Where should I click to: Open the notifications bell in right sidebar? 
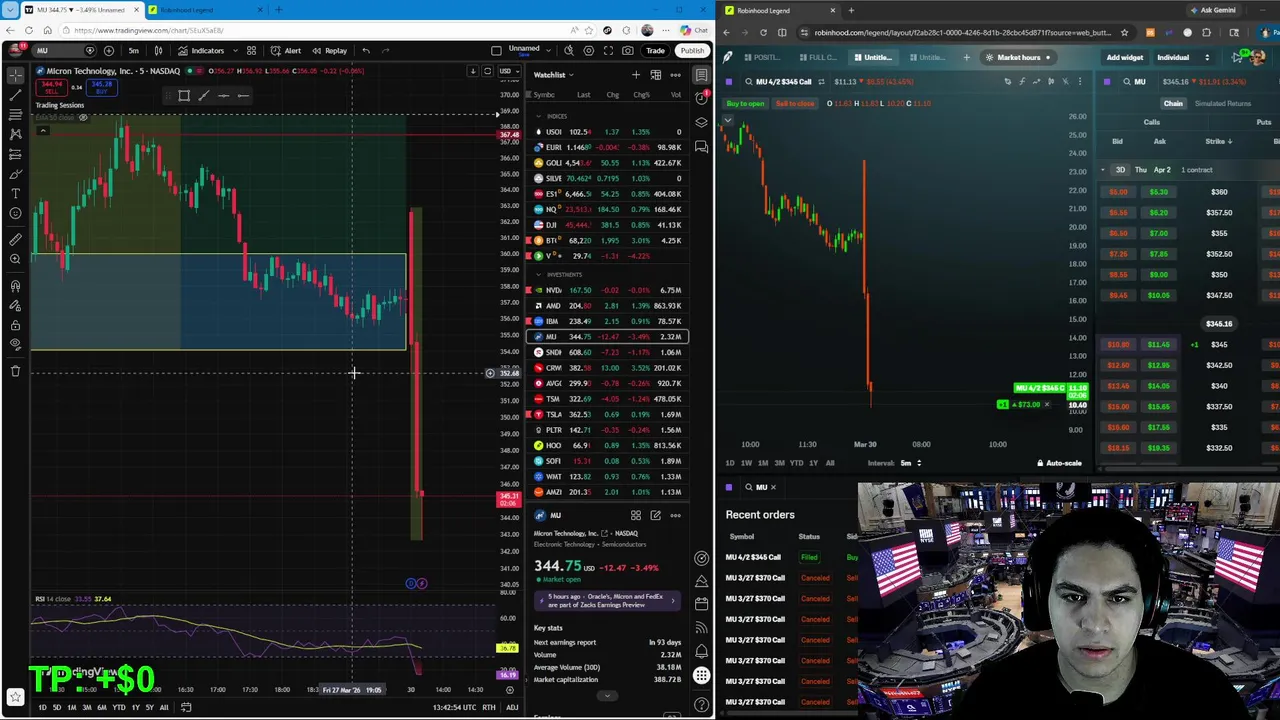702,651
